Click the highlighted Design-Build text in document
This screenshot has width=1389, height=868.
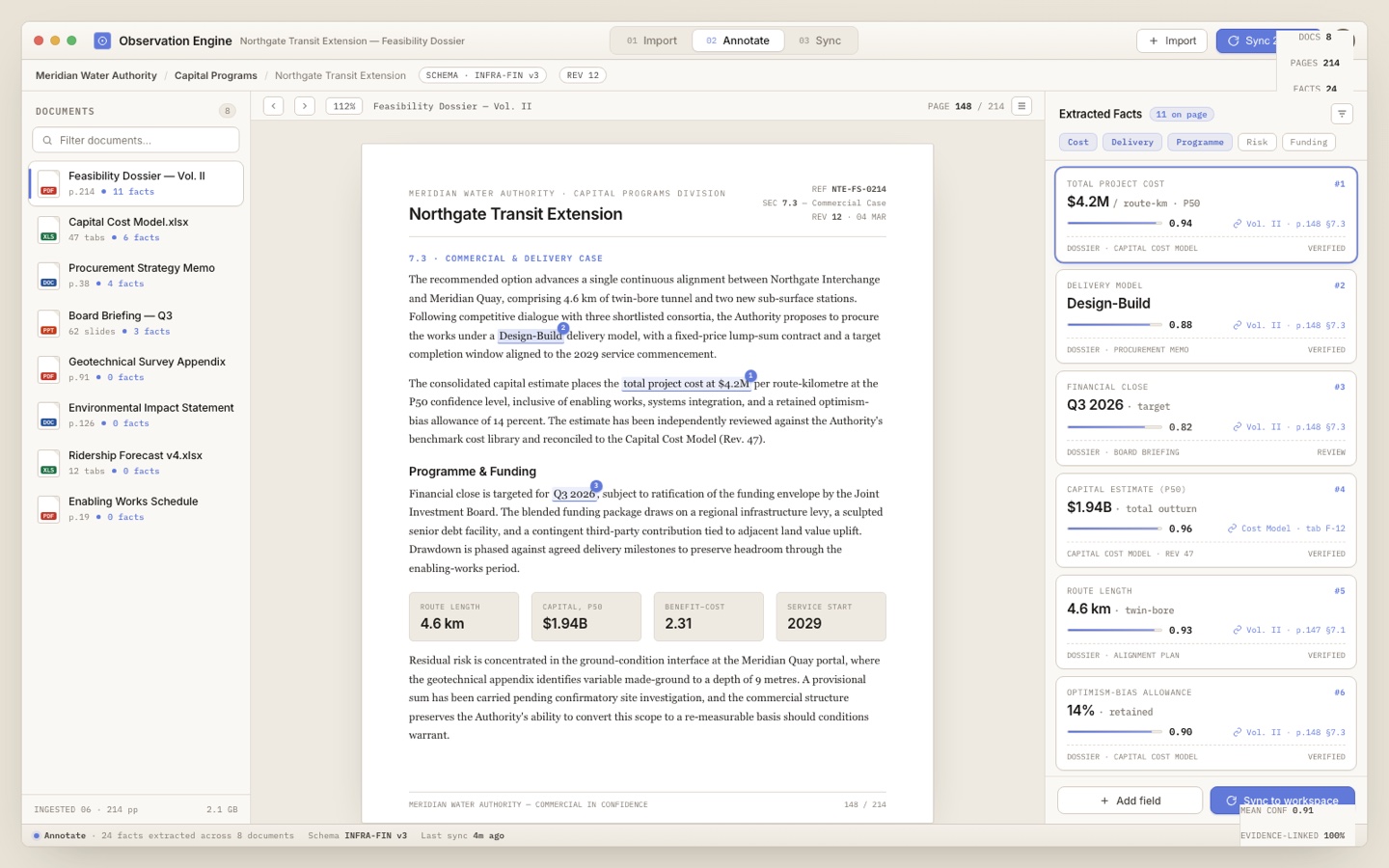point(531,336)
